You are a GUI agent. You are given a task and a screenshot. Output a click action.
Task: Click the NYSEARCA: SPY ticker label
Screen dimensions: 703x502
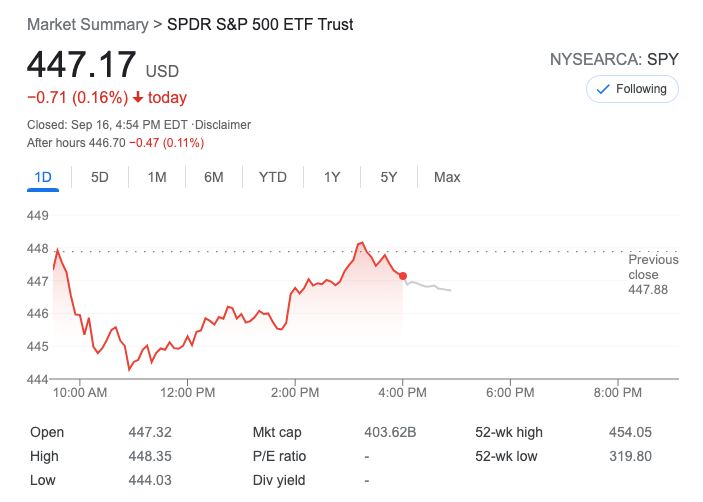[614, 59]
